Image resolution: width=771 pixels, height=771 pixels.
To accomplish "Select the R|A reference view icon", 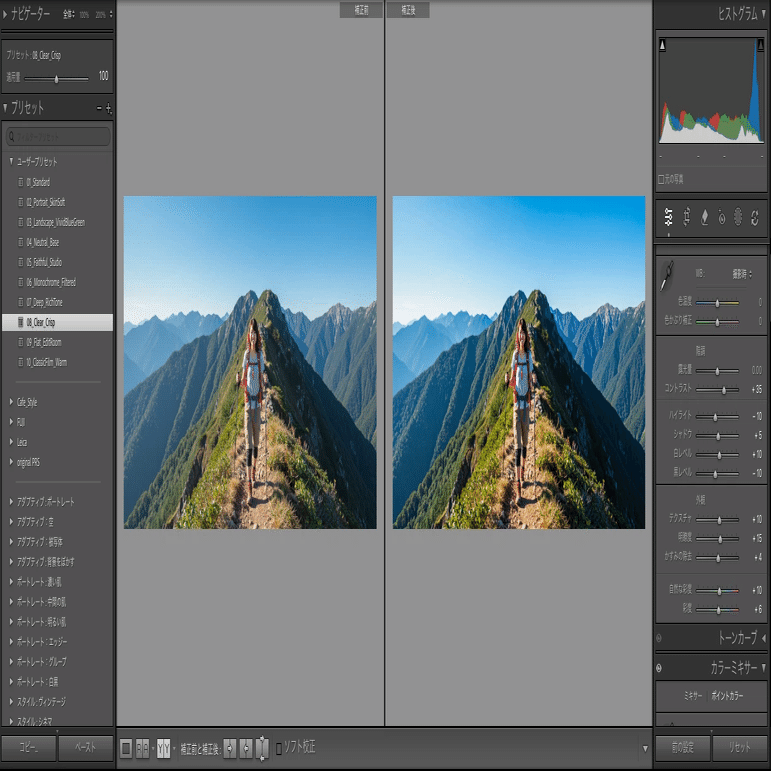I will coord(142,748).
